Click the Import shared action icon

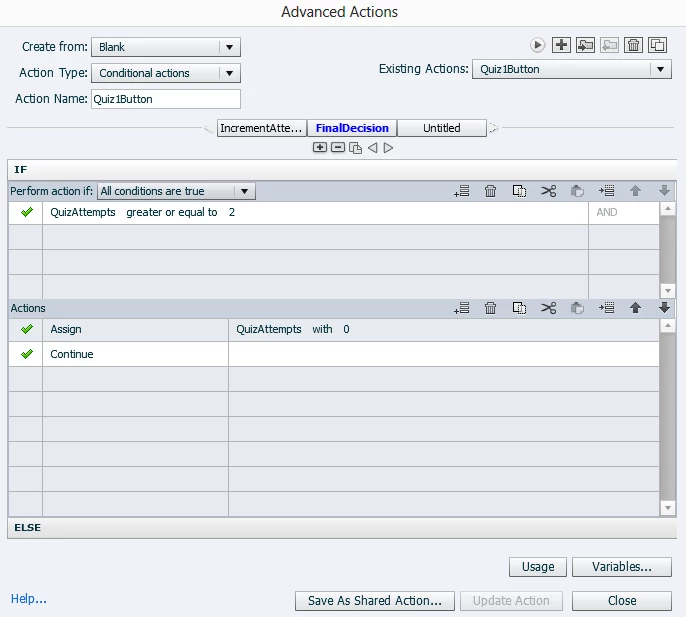click(x=585, y=45)
